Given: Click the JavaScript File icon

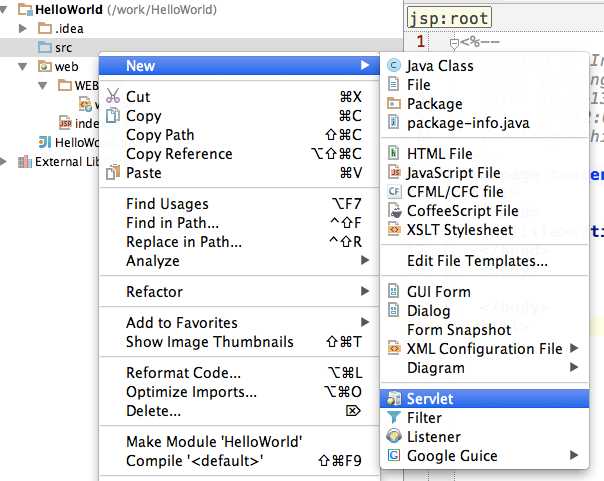Looking at the screenshot, I should click(x=394, y=172).
